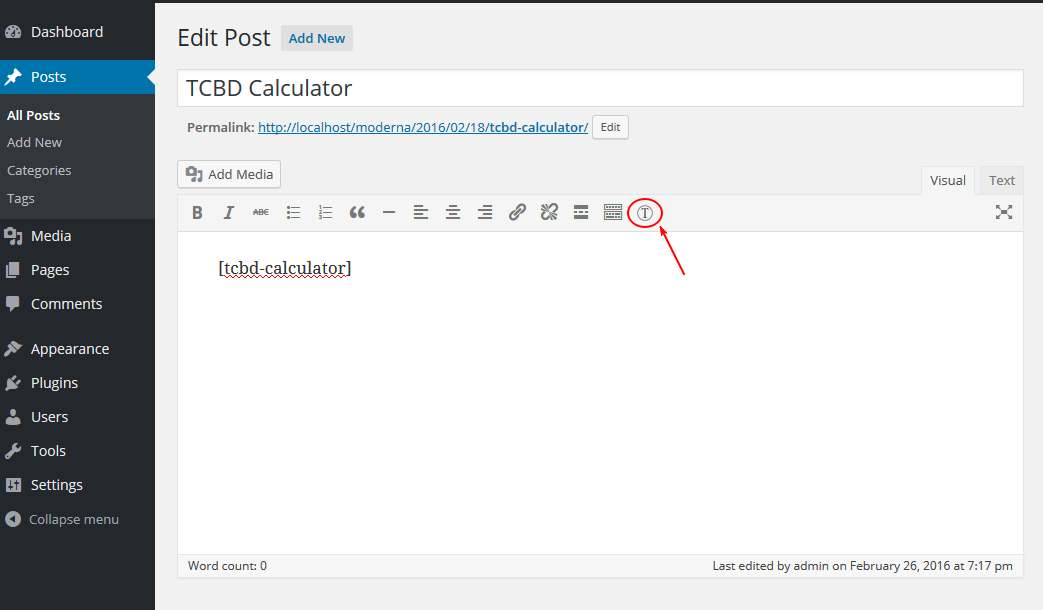Open the Tools menu
Image resolution: width=1043 pixels, height=610 pixels.
(x=77, y=451)
